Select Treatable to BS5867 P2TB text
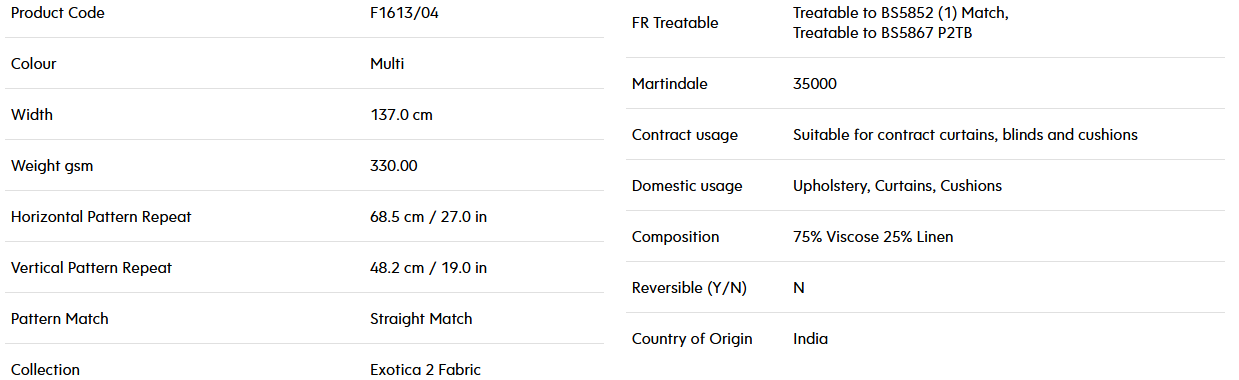Image resolution: width=1239 pixels, height=380 pixels. 883,33
